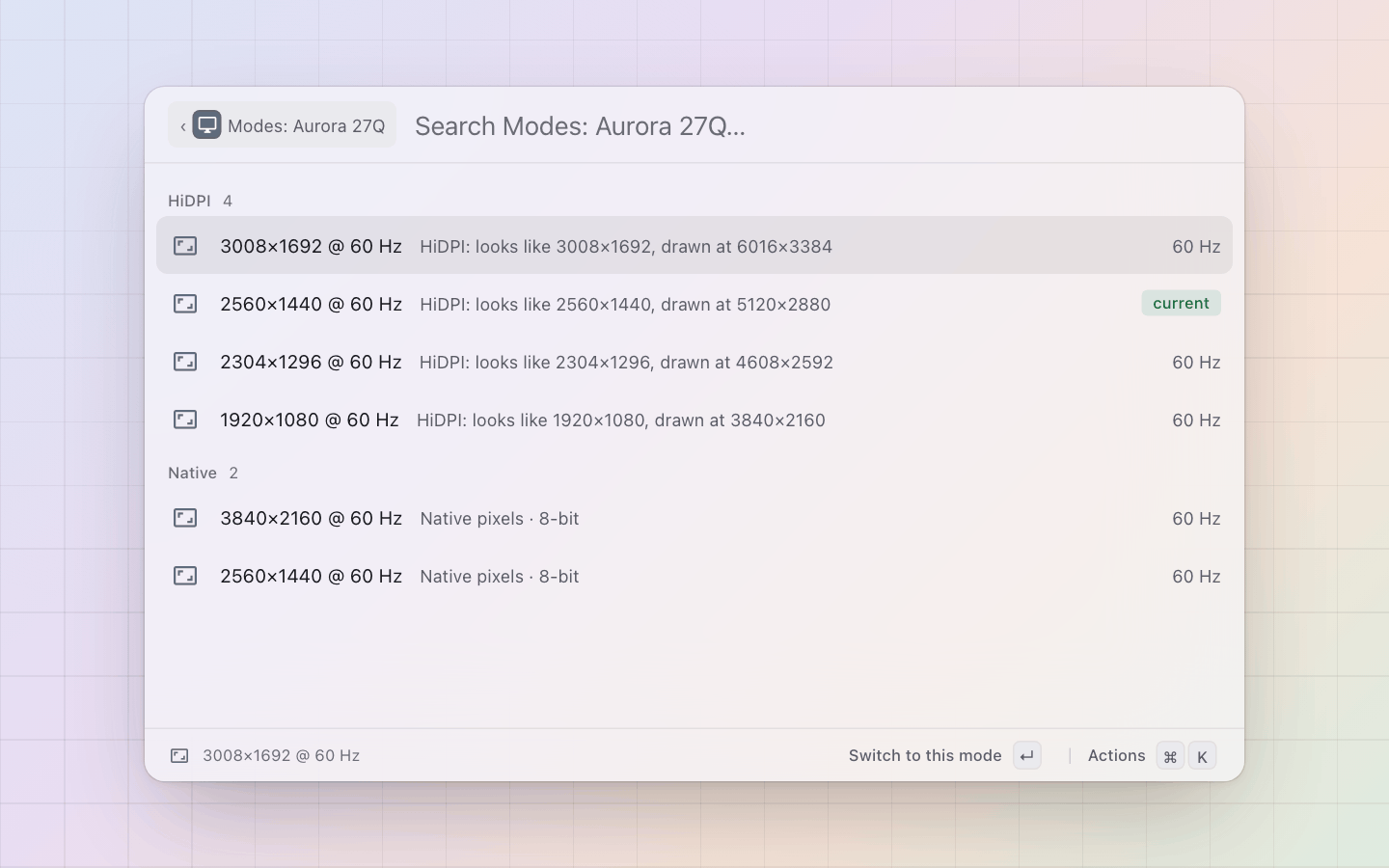
Task: Click 60 Hz label on 2304×1296 row
Action: tap(1196, 363)
